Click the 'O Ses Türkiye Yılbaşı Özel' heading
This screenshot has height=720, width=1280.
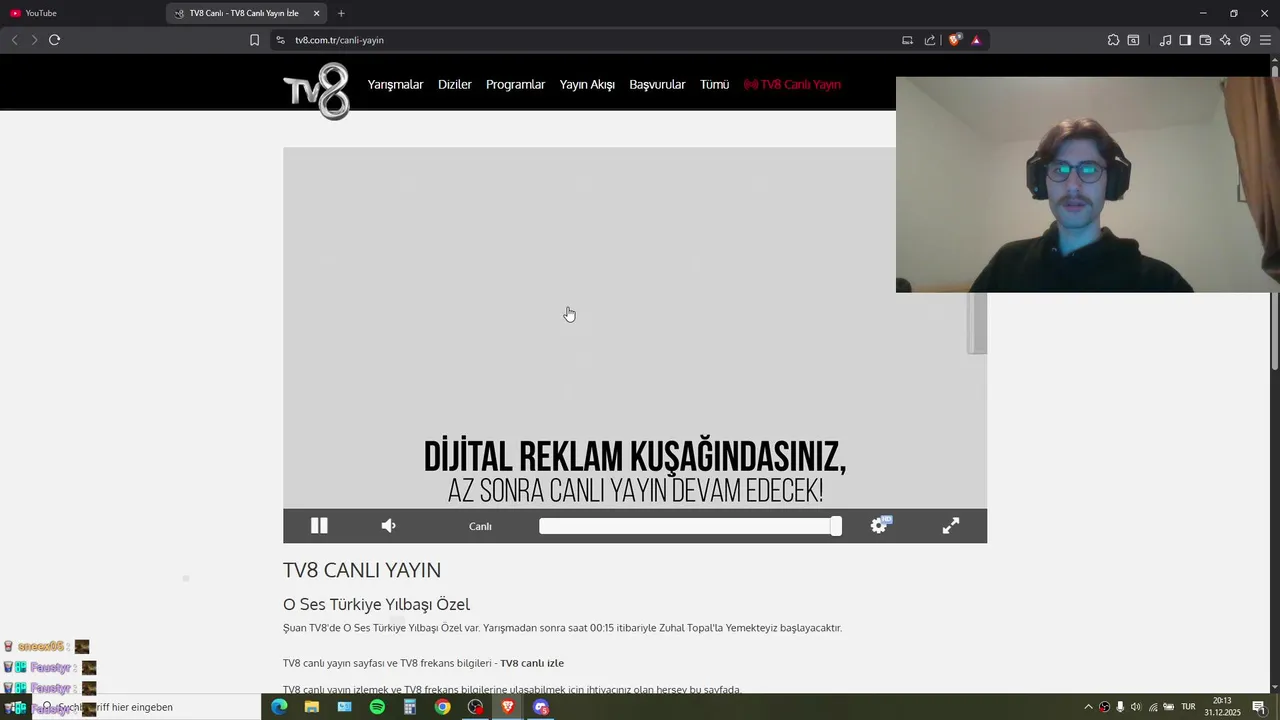coord(376,604)
